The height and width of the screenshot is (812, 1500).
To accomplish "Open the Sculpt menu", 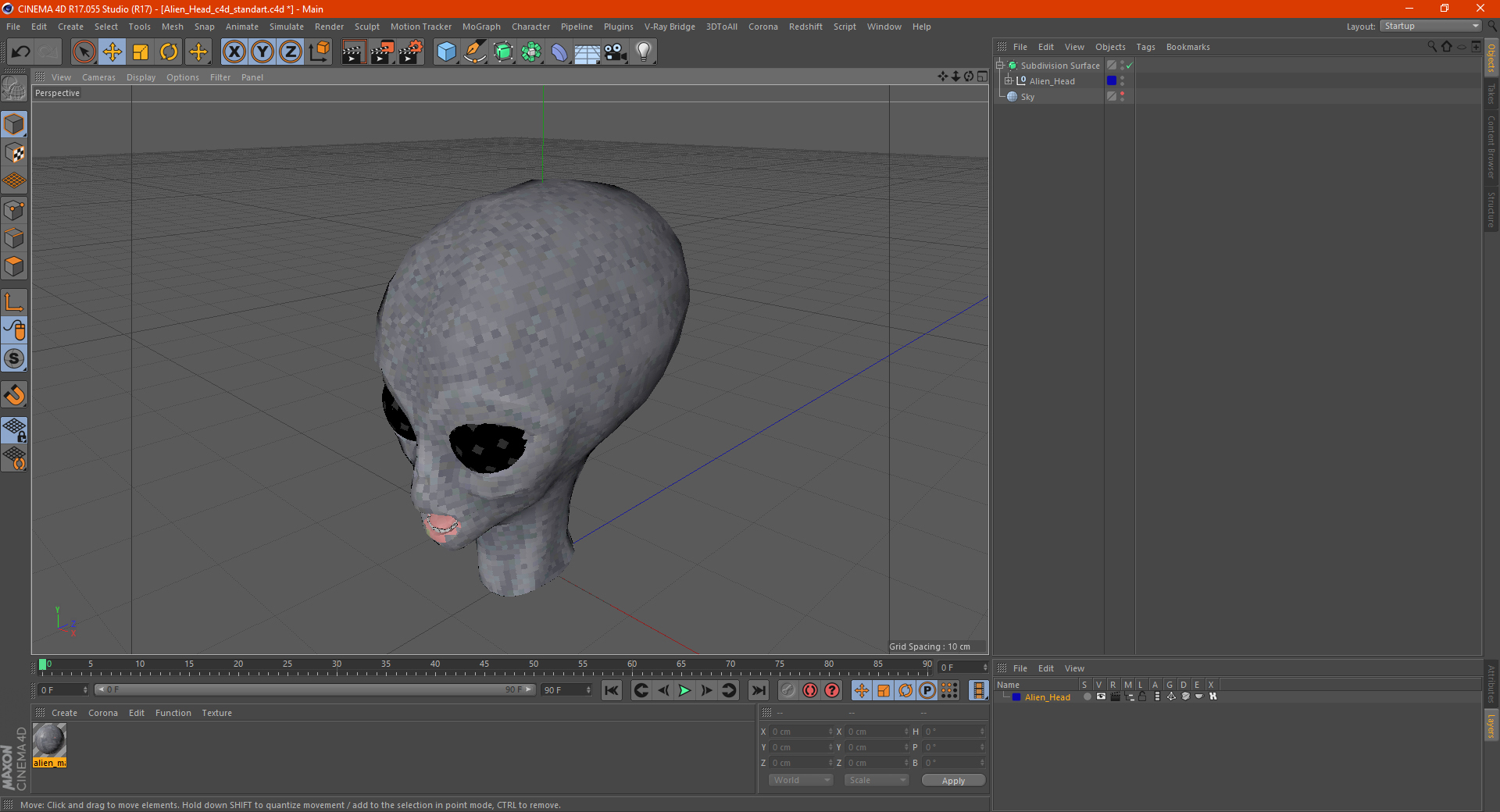I will click(366, 27).
